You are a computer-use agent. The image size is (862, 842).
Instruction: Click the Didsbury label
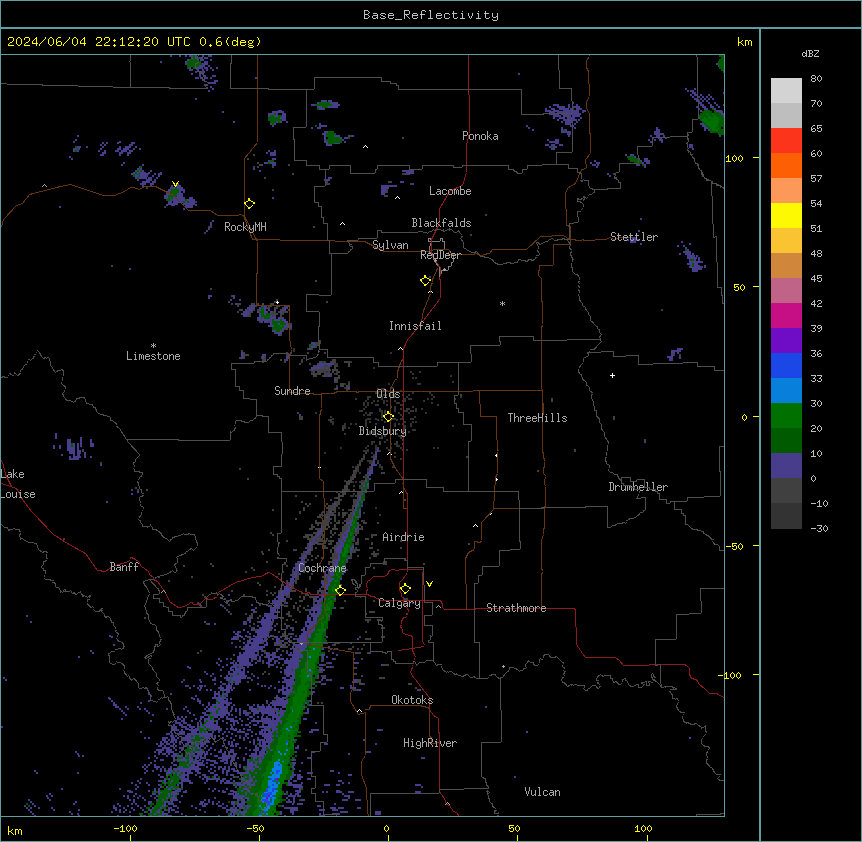[383, 431]
